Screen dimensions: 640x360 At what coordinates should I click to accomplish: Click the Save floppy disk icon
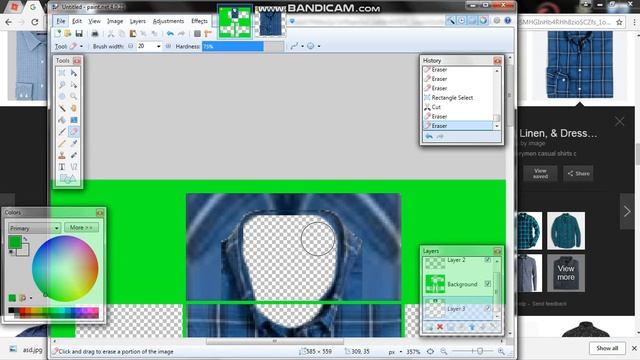(x=79, y=33)
